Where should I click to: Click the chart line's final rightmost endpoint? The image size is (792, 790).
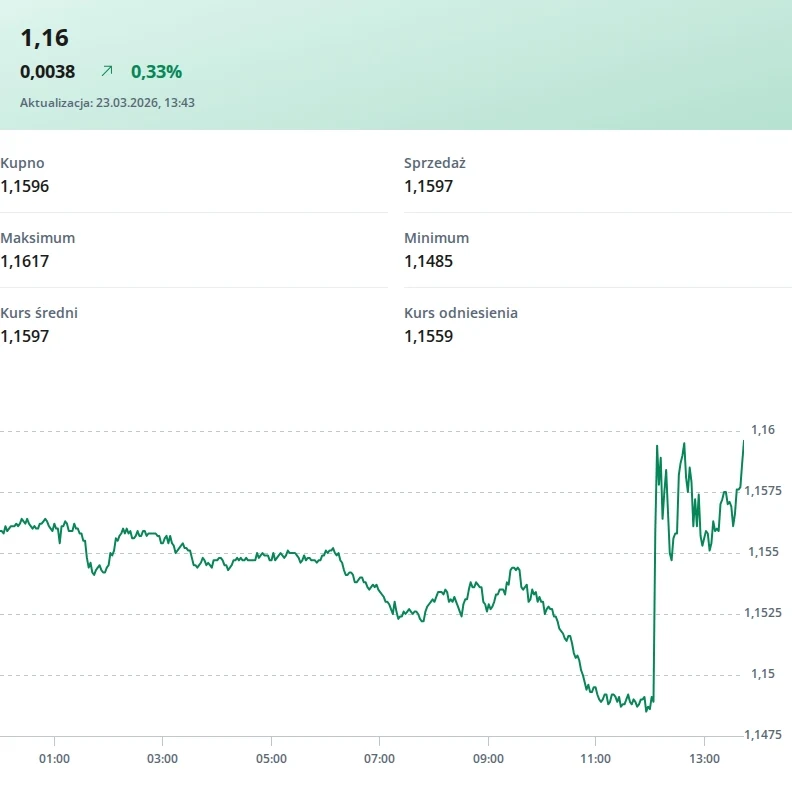coord(743,441)
